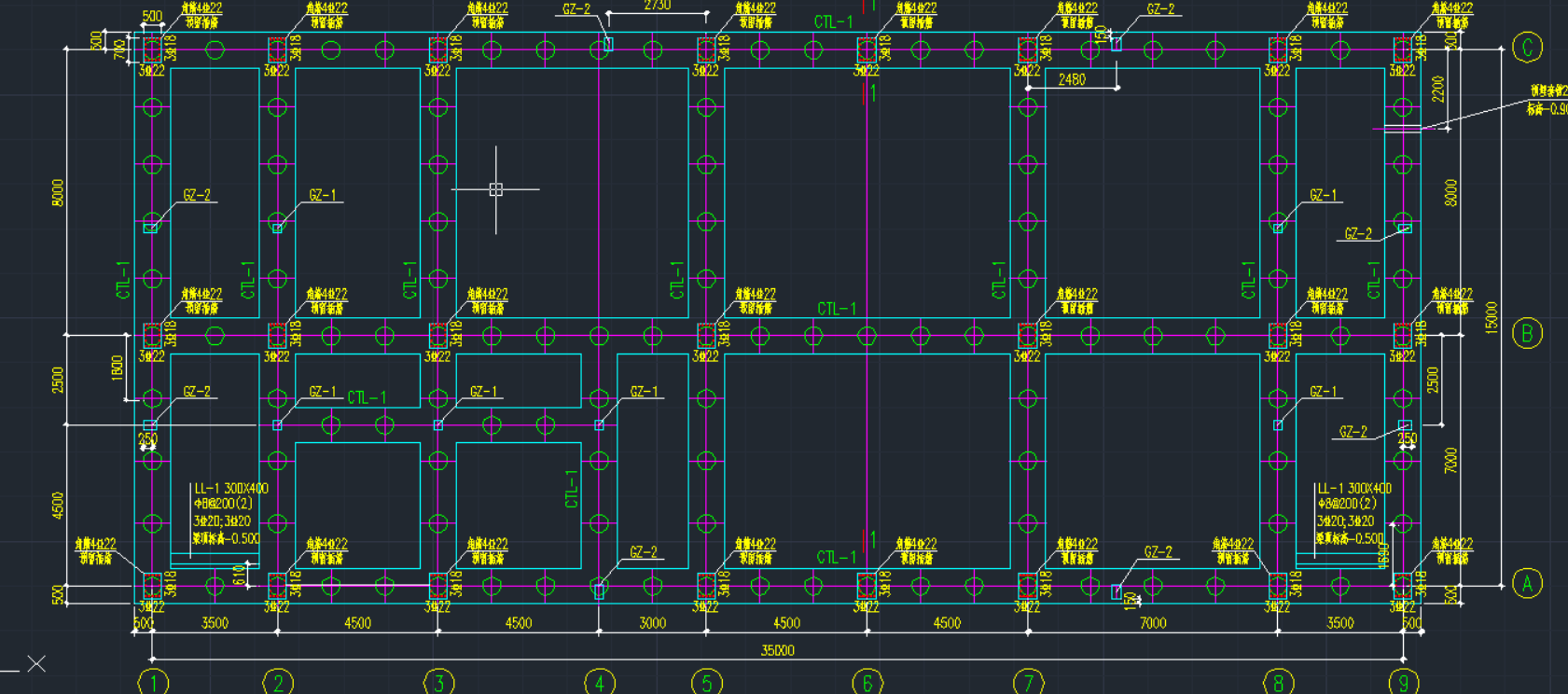Pick the 3500 dimension between axes 1 and 2
Viewport: 1568px width, 694px height.
pos(215,623)
